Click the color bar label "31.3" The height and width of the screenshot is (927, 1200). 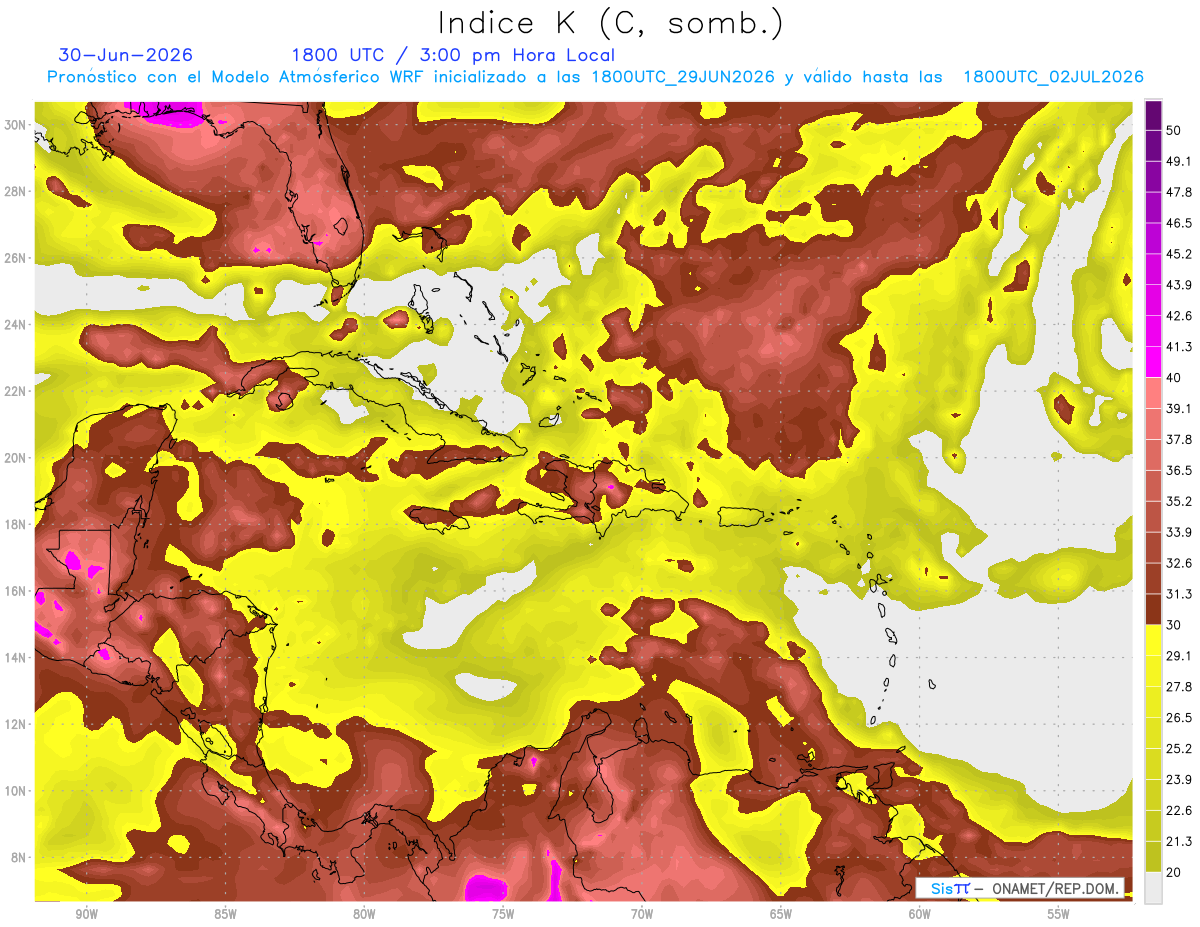[x=1179, y=594]
